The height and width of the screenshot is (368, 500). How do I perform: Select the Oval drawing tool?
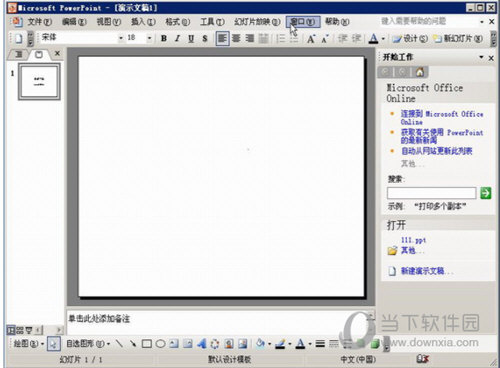click(x=160, y=344)
